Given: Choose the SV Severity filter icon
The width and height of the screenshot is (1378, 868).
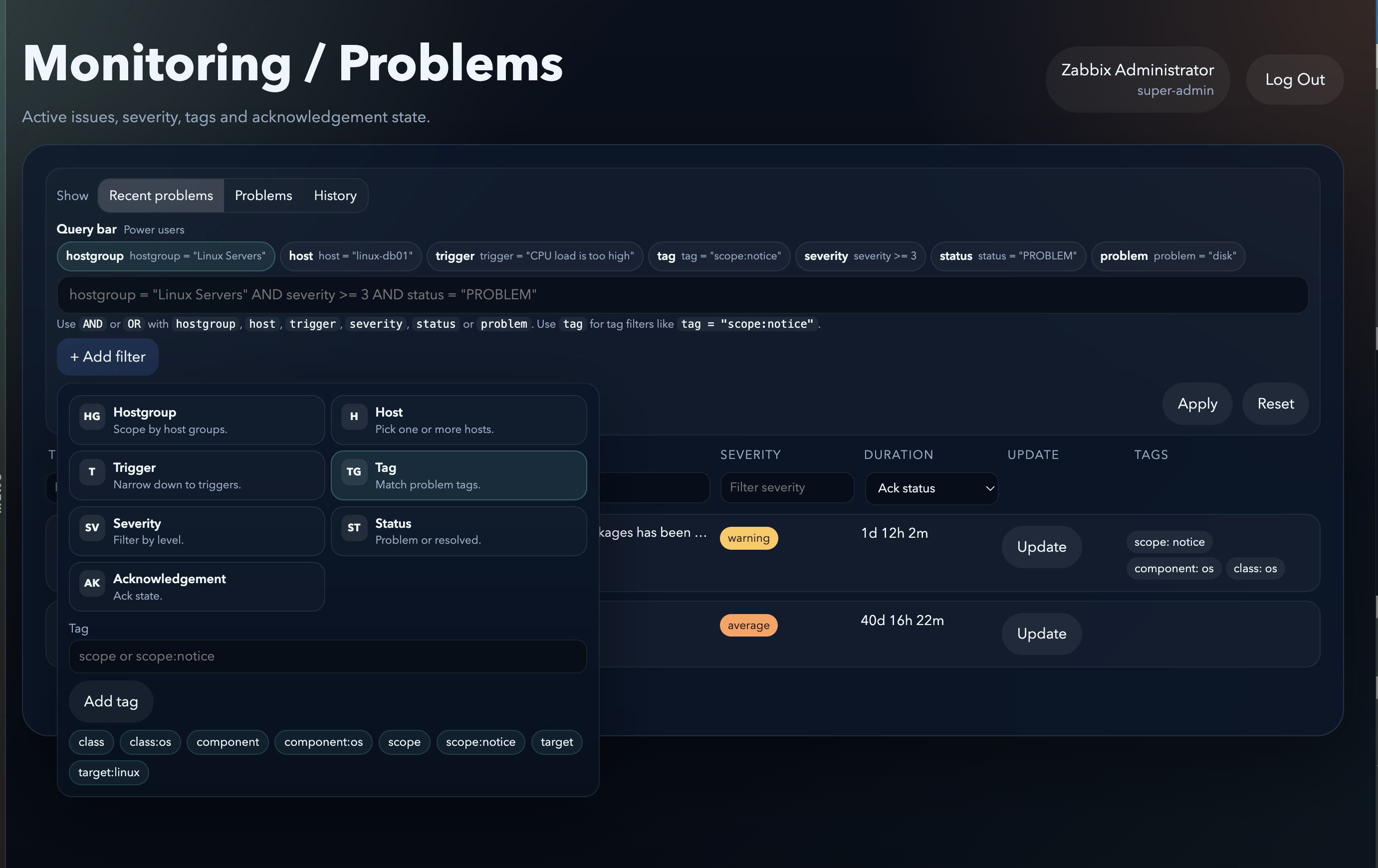Looking at the screenshot, I should click(x=92, y=528).
